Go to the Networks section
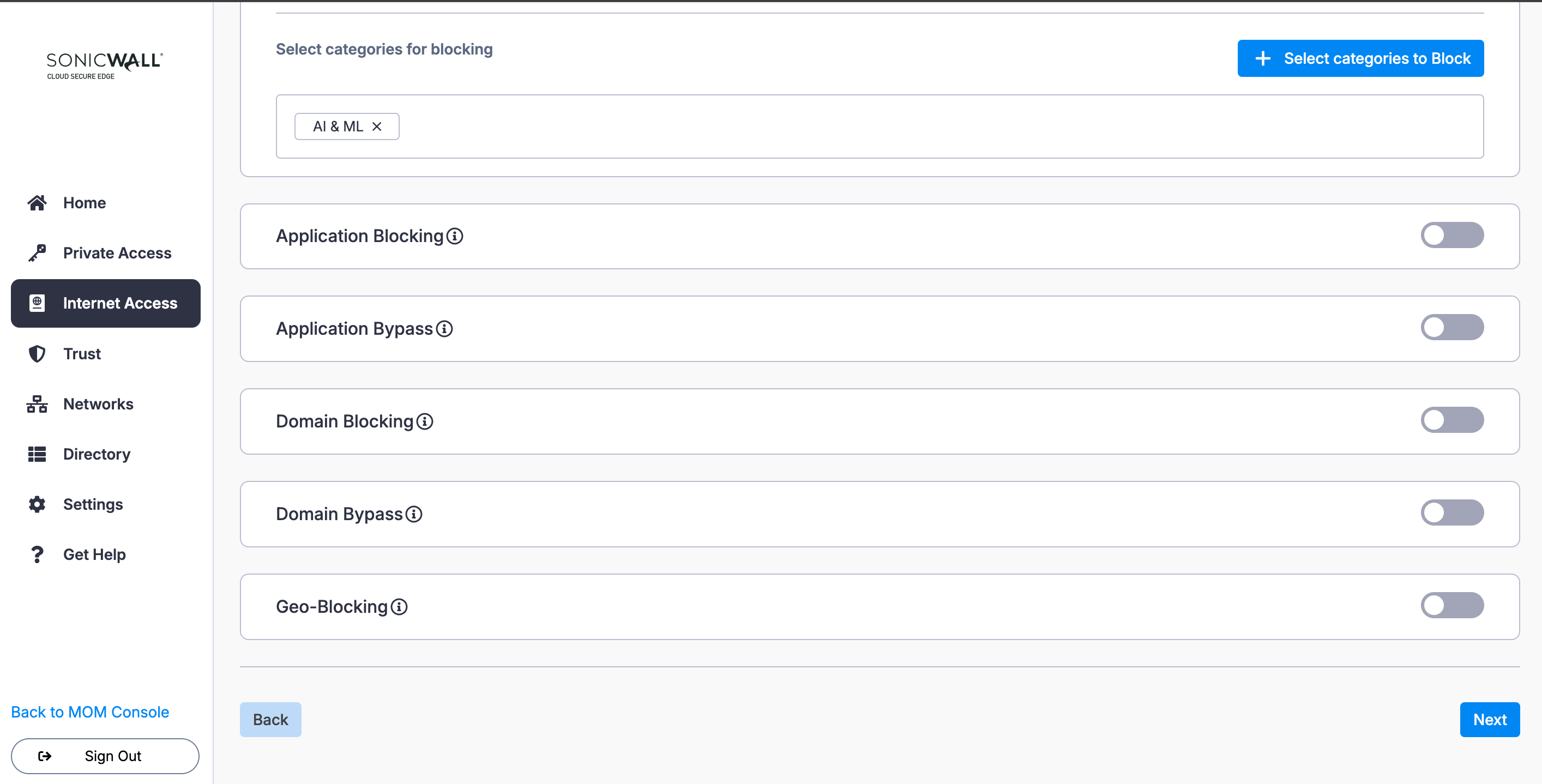This screenshot has width=1542, height=784. (98, 404)
